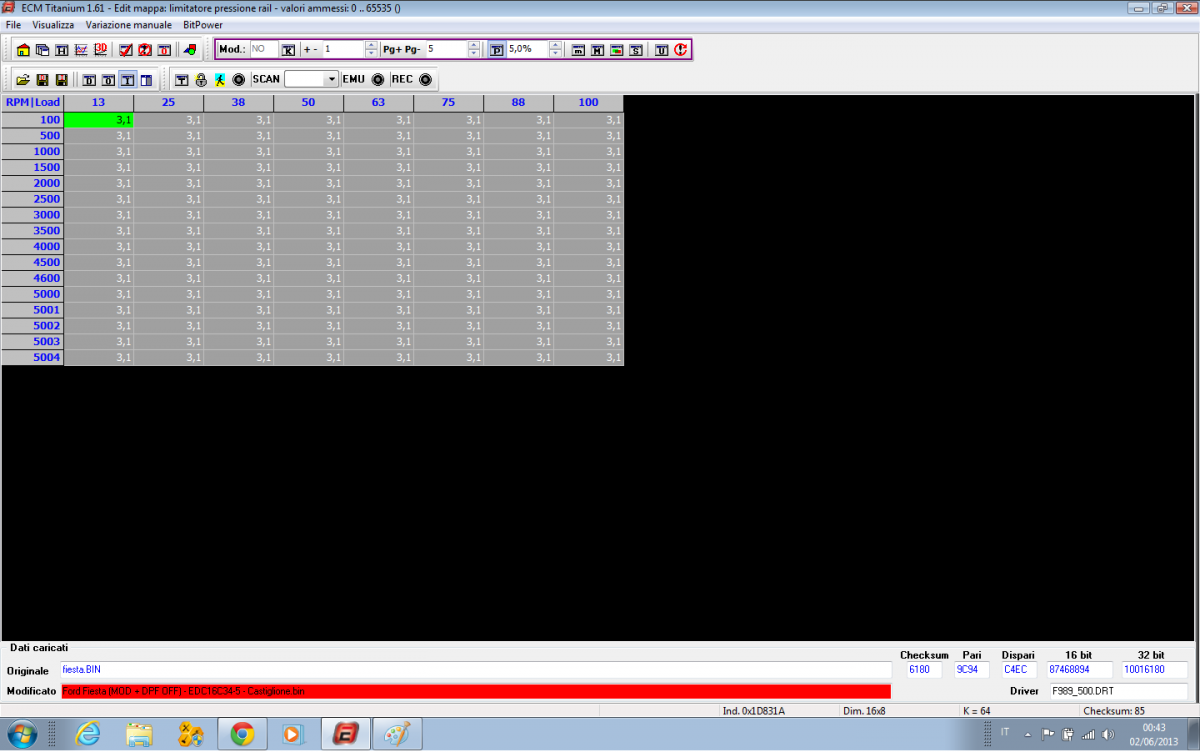Image resolution: width=1200 pixels, height=752 pixels.
Task: Select the green highlighted 3,1 cell
Action: pyautogui.click(x=99, y=119)
